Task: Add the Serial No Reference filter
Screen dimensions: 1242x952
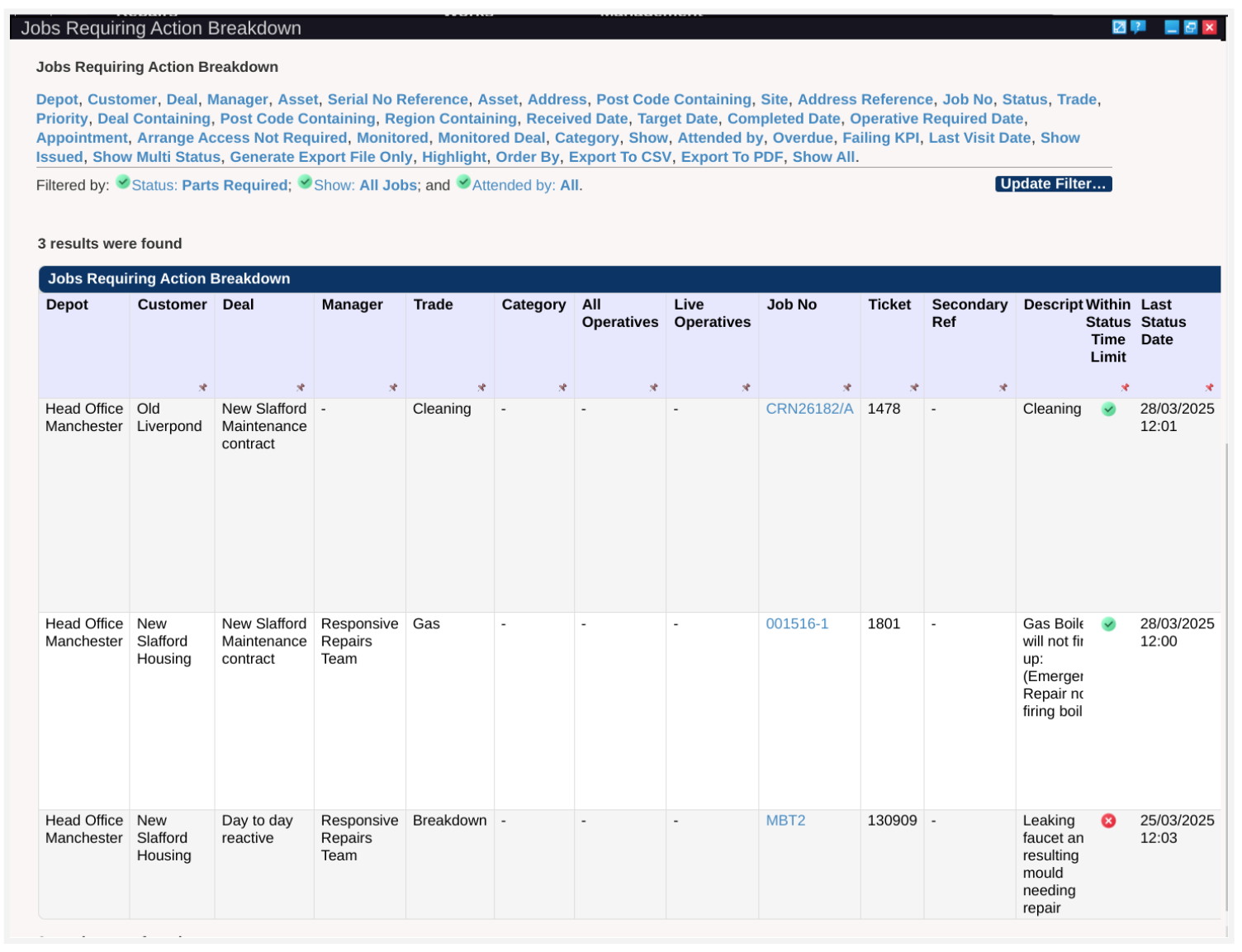Action: 398,100
